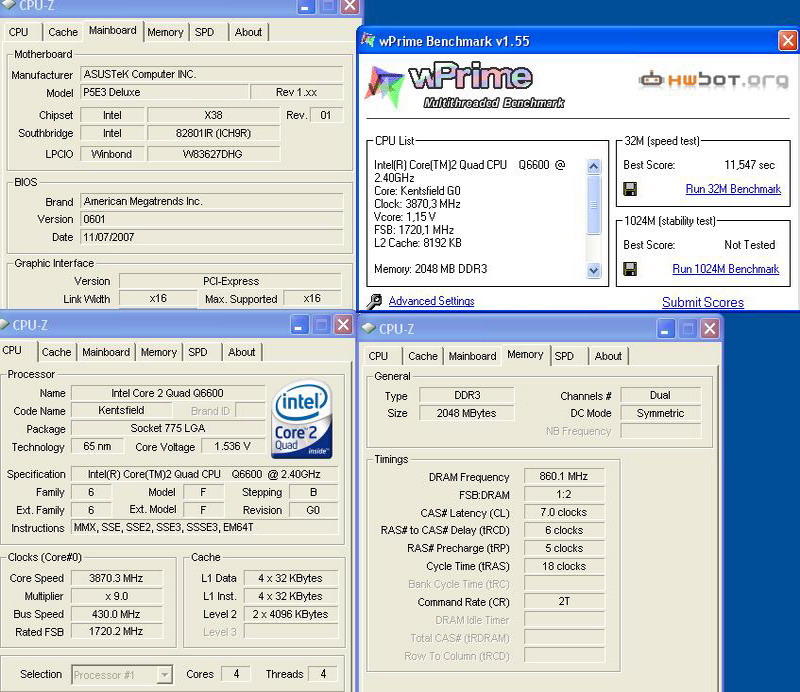Click the floppy save icon under 1024M stability test
This screenshot has width=800, height=692.
click(x=630, y=269)
